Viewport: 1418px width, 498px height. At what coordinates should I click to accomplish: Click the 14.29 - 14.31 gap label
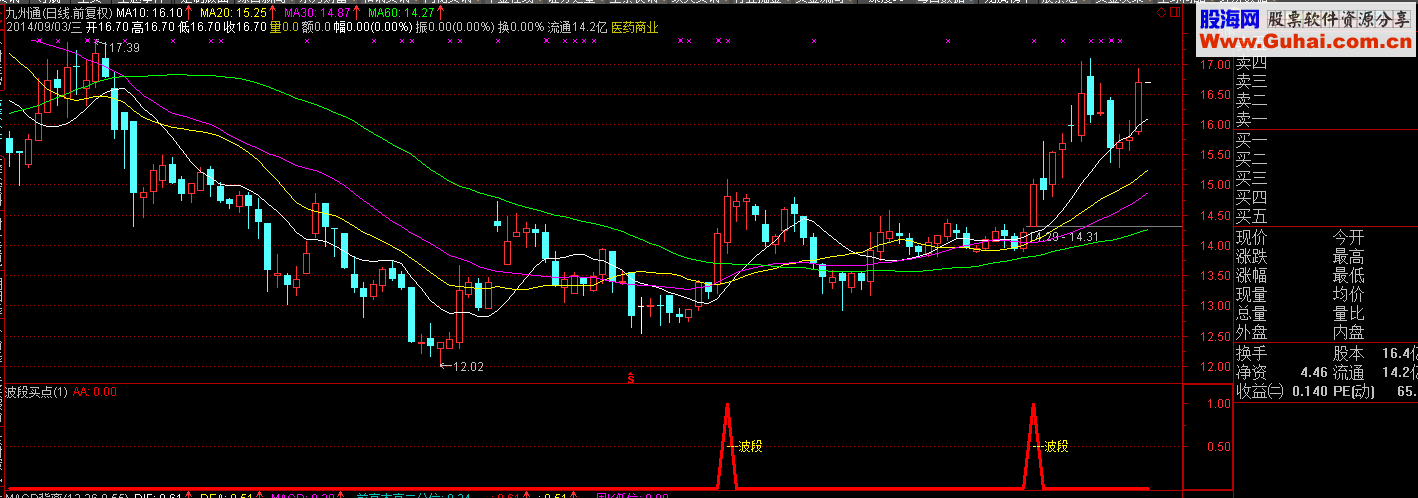(1064, 237)
